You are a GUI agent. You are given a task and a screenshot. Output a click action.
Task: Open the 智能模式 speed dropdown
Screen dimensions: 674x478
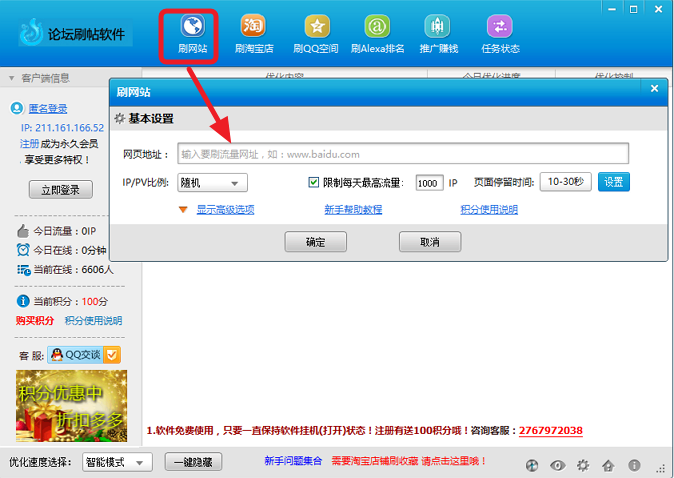[x=117, y=463]
